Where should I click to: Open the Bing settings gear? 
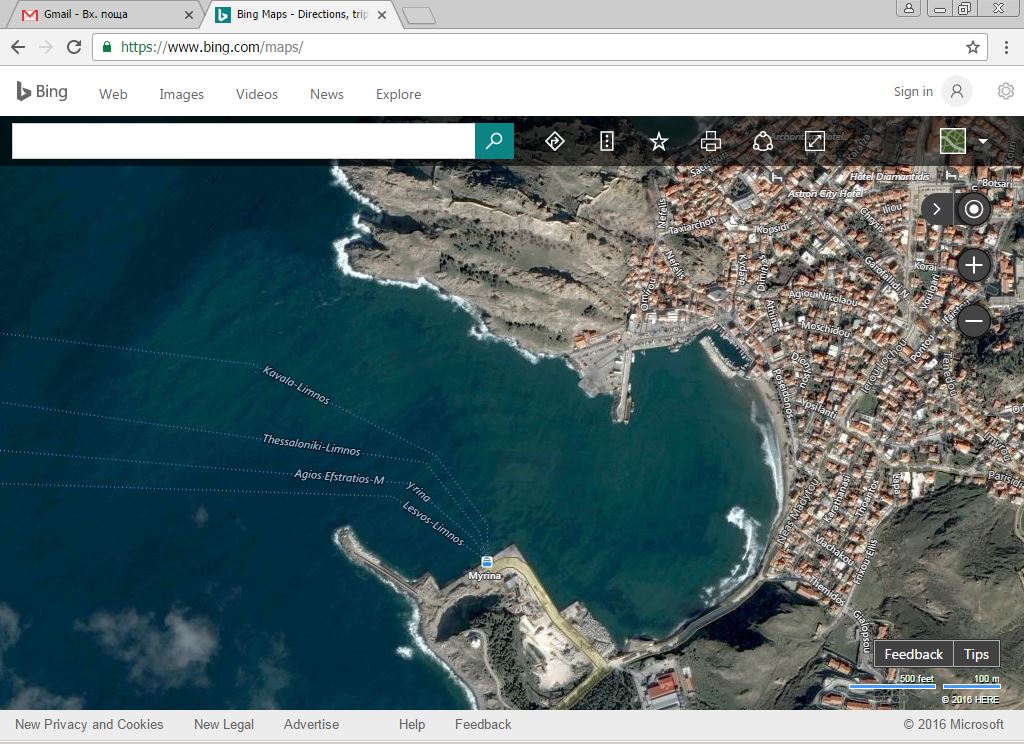[1005, 92]
